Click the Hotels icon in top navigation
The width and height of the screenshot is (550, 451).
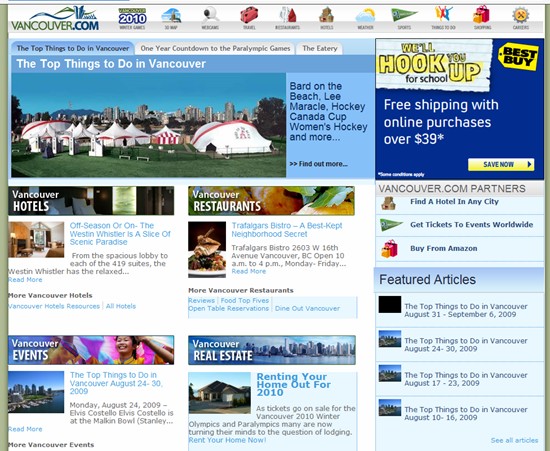[x=327, y=18]
